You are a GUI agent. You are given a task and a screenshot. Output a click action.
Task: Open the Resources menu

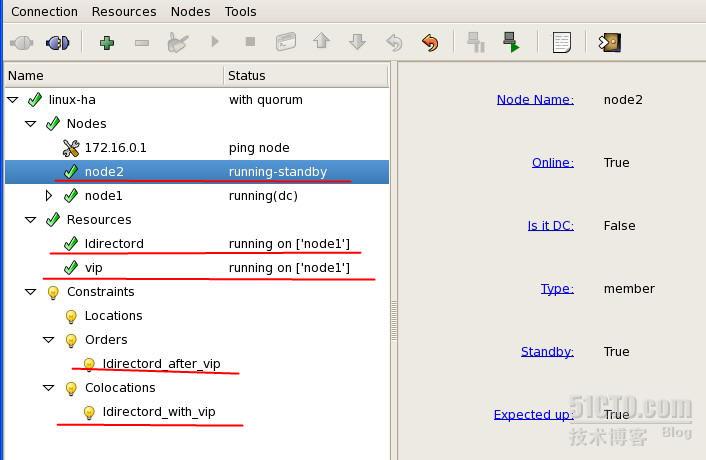click(x=124, y=11)
